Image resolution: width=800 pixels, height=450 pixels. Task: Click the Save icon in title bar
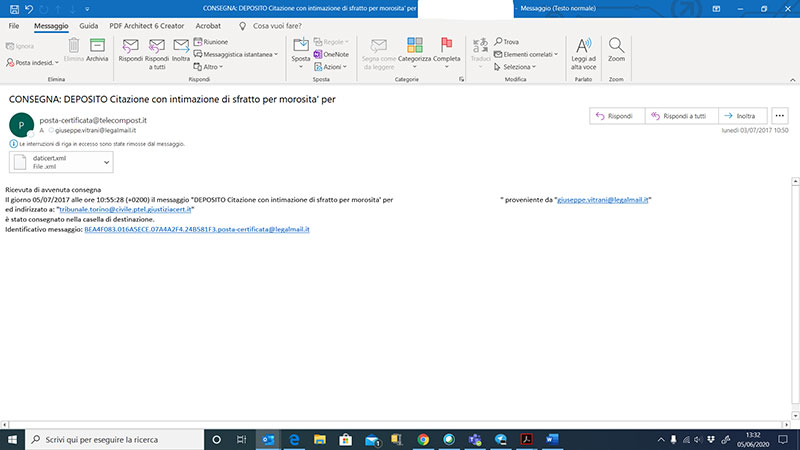tap(14, 9)
